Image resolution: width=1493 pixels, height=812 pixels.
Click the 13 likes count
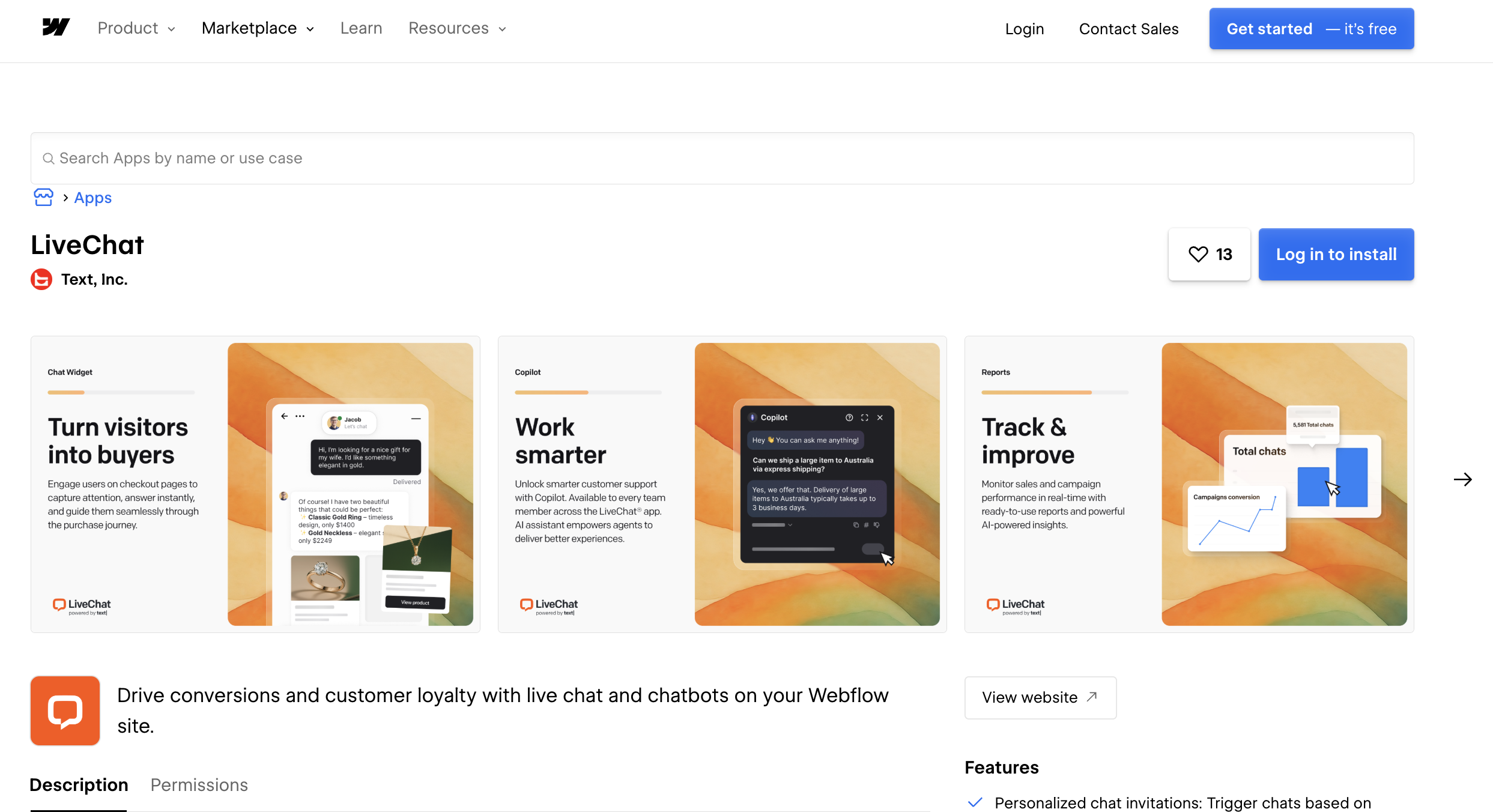pos(1224,255)
